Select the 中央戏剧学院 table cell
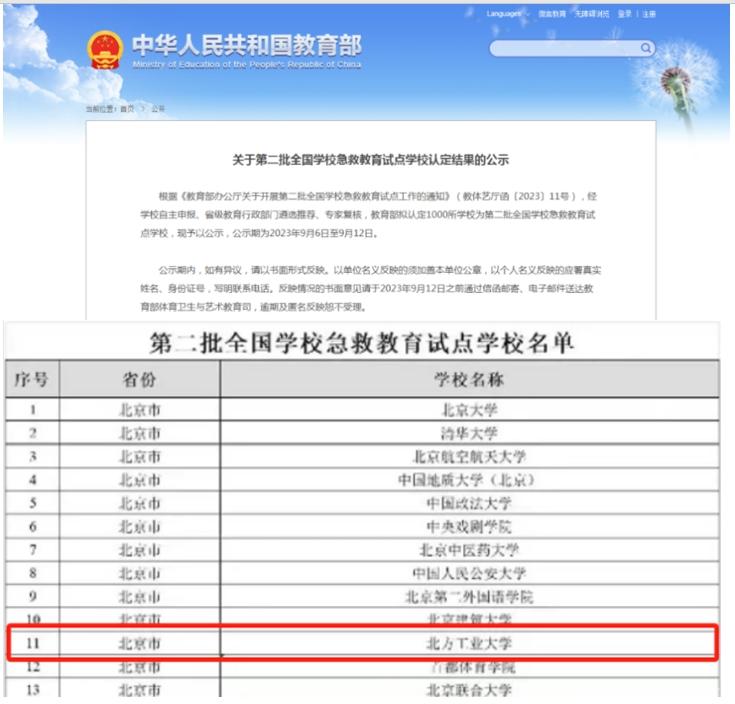735x704 pixels. click(469, 526)
